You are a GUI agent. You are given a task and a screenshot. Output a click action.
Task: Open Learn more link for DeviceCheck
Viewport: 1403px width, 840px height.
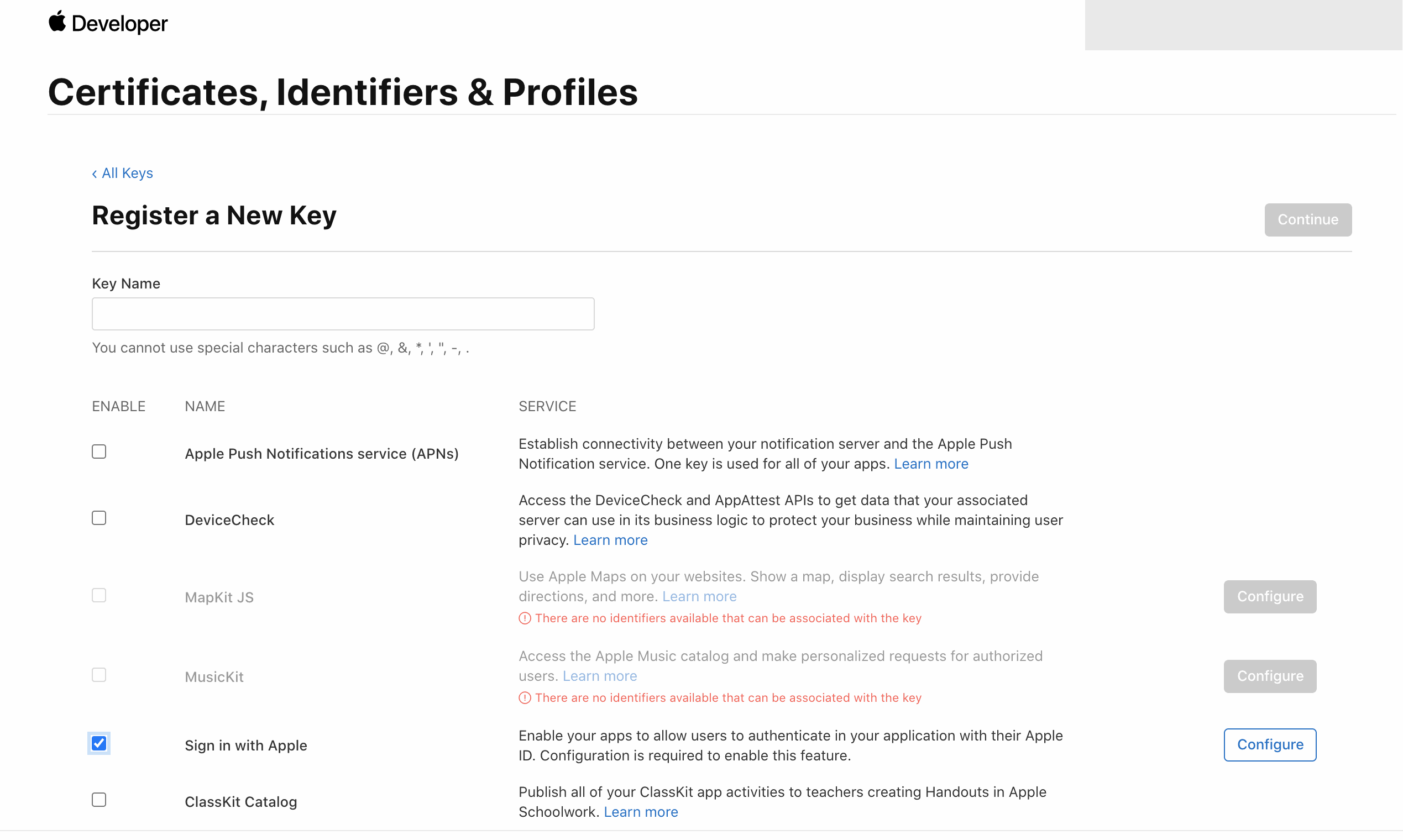click(610, 540)
